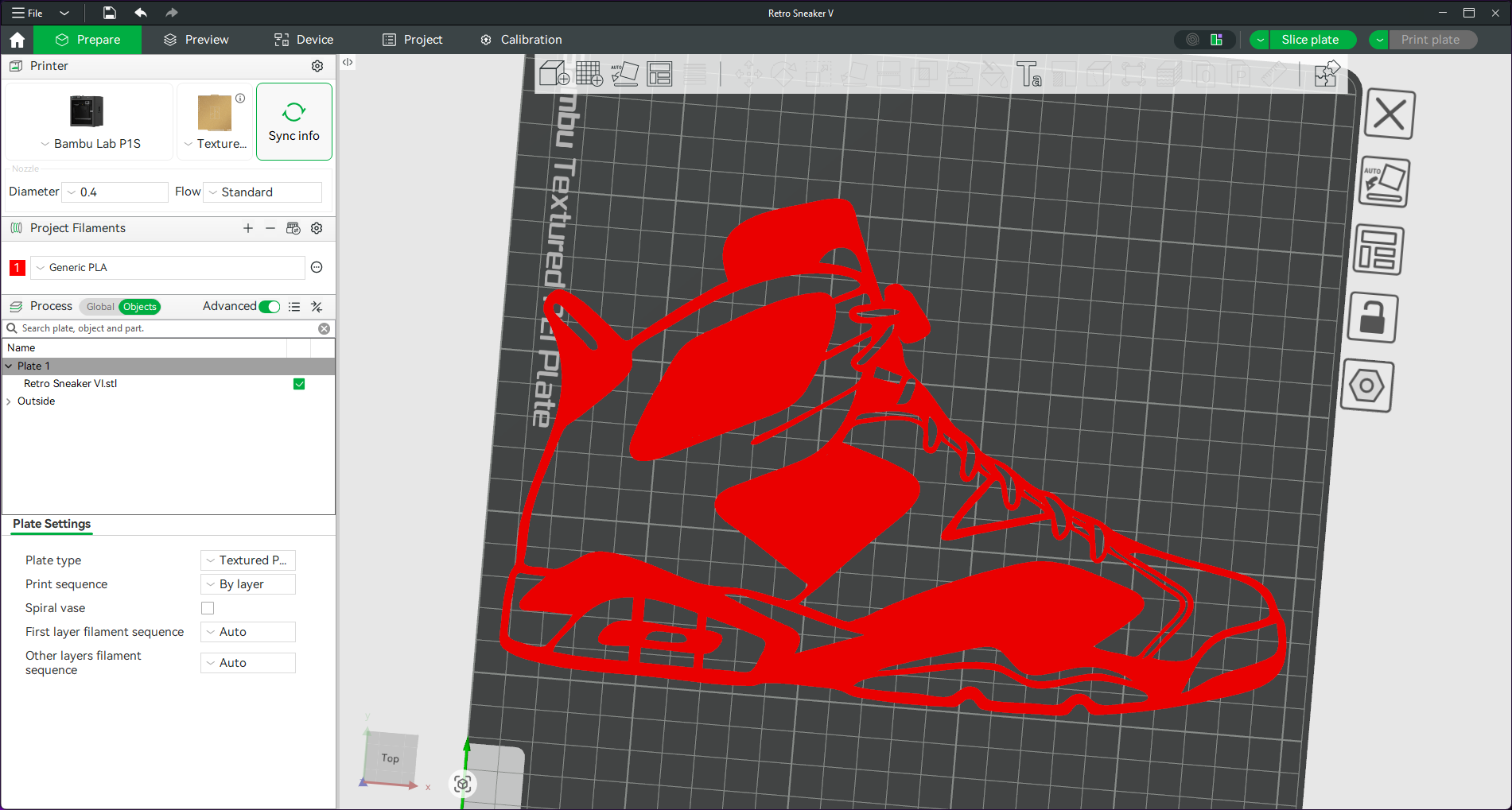Click the home icon
This screenshot has height=810, width=1512.
click(x=17, y=40)
